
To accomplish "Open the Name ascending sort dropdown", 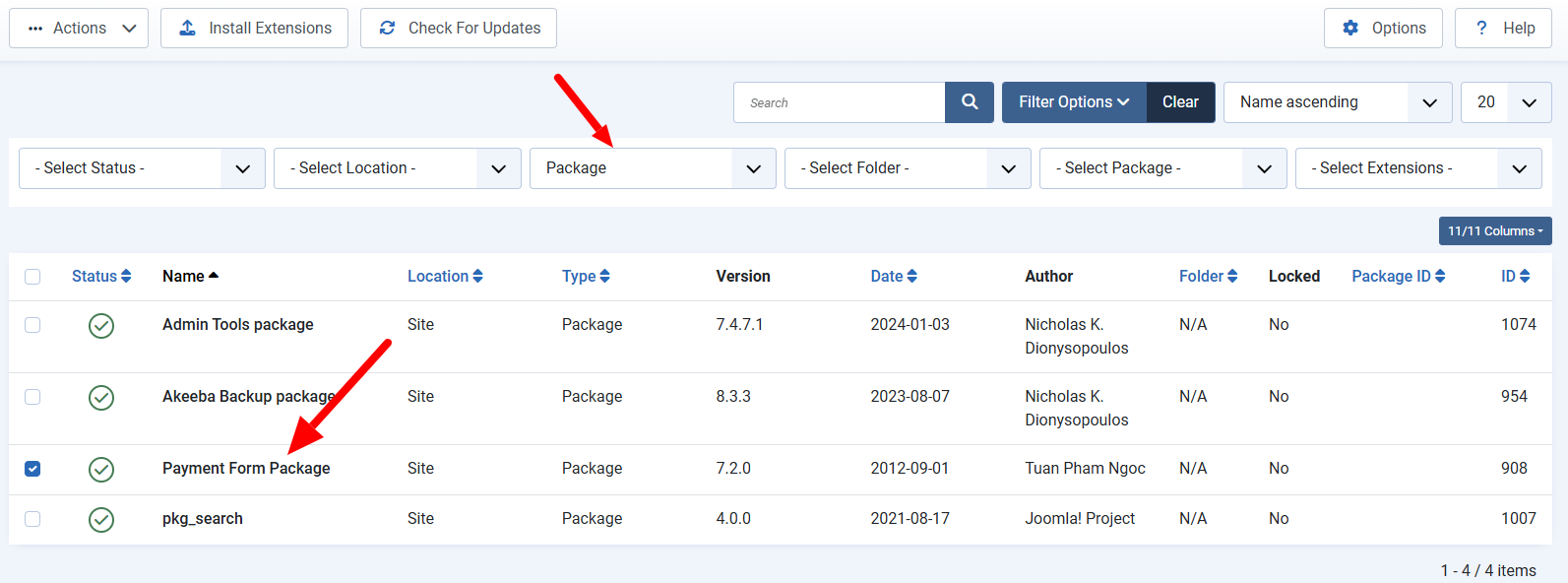I will pos(1338,102).
